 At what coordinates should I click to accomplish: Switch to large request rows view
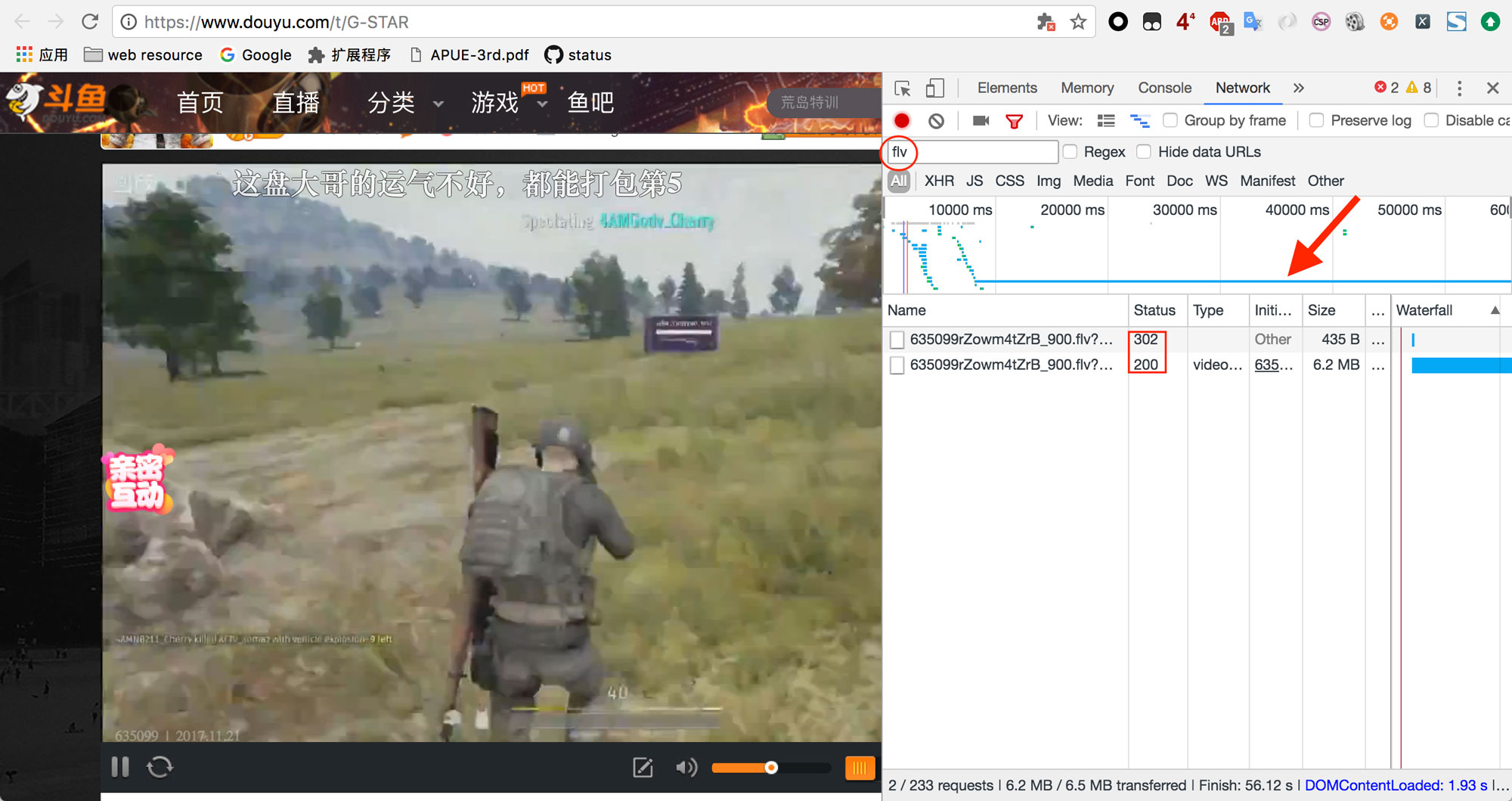[x=1106, y=120]
